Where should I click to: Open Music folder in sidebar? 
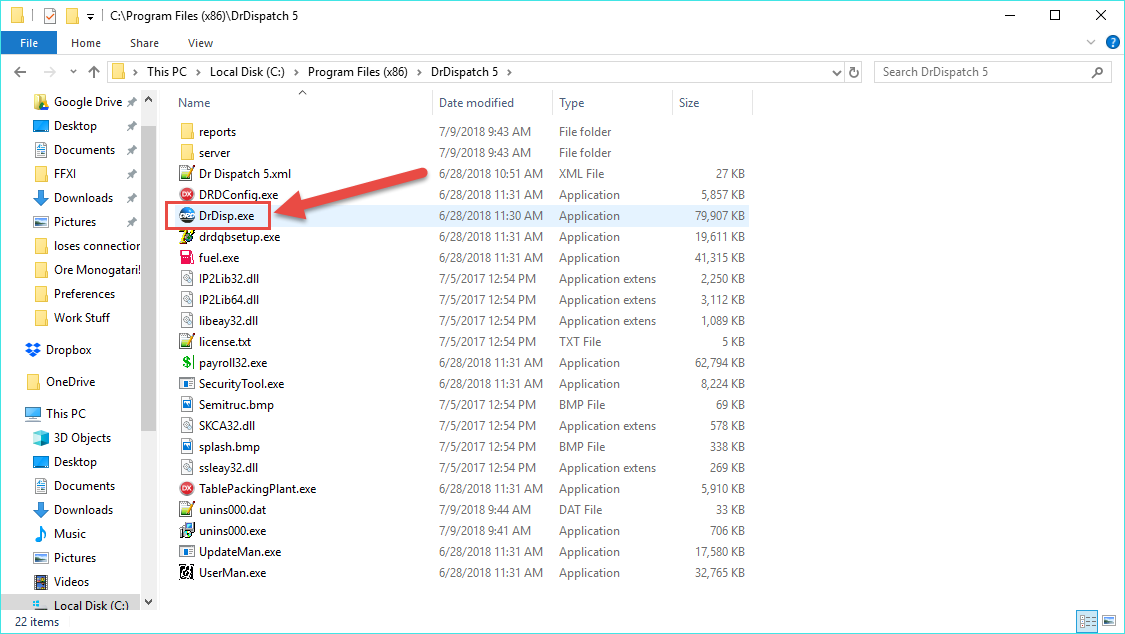60,534
